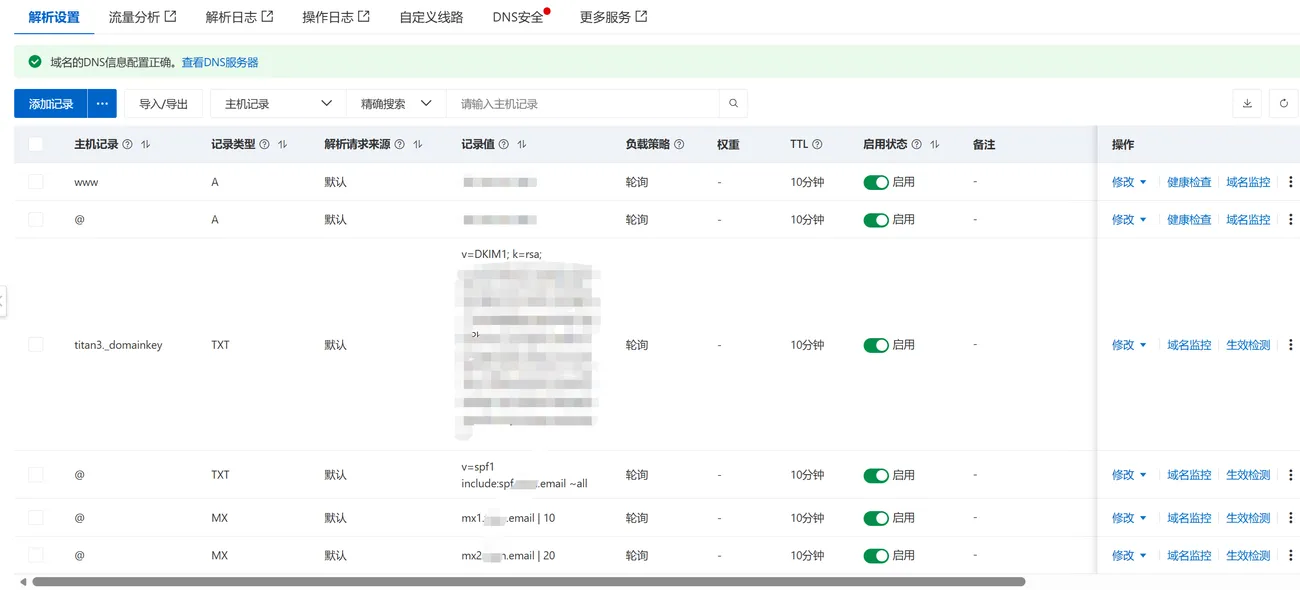Open more options via ellipsis next to 添加记录
Screen dimensions: 1300x590
[101, 103]
